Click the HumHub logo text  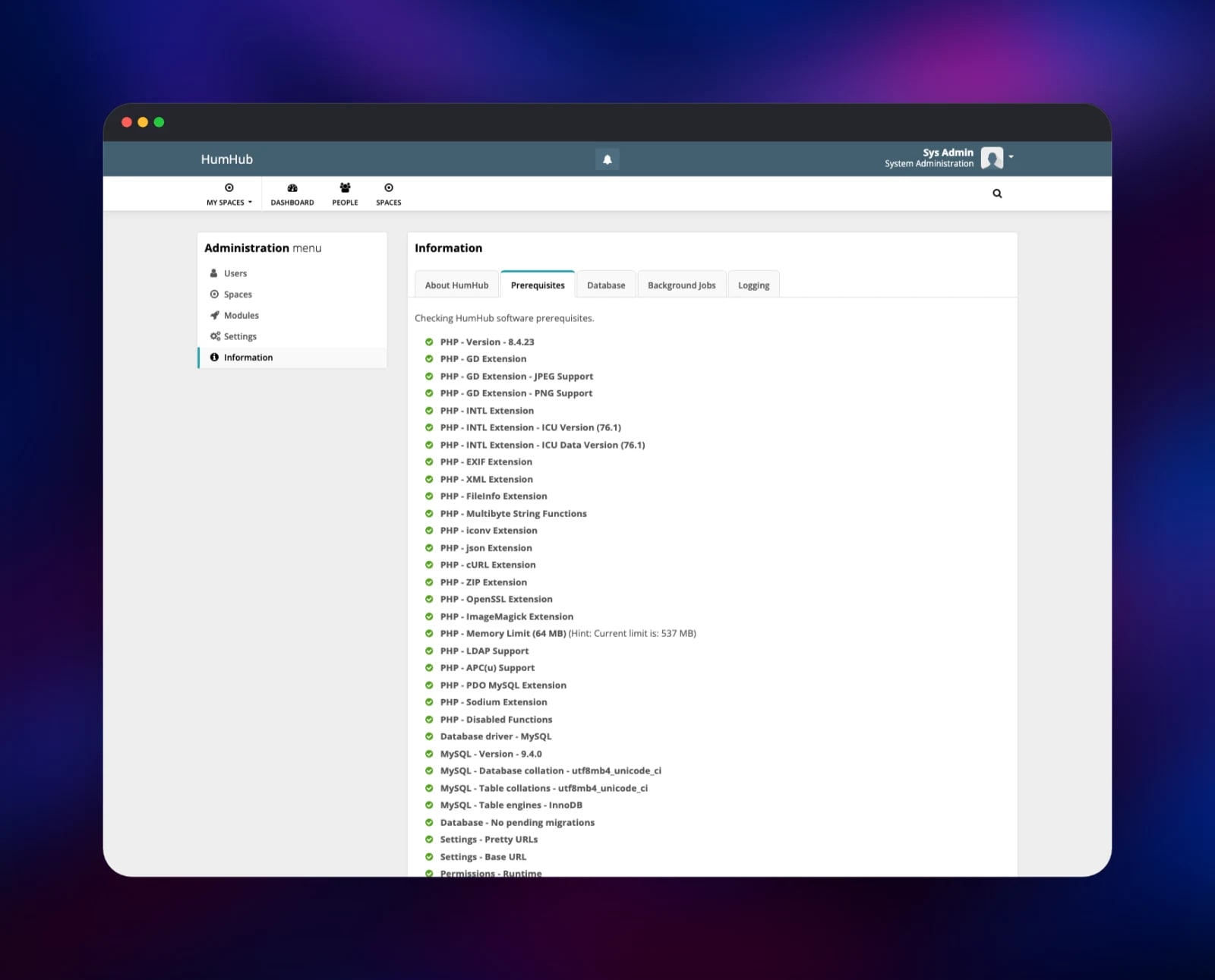[227, 159]
